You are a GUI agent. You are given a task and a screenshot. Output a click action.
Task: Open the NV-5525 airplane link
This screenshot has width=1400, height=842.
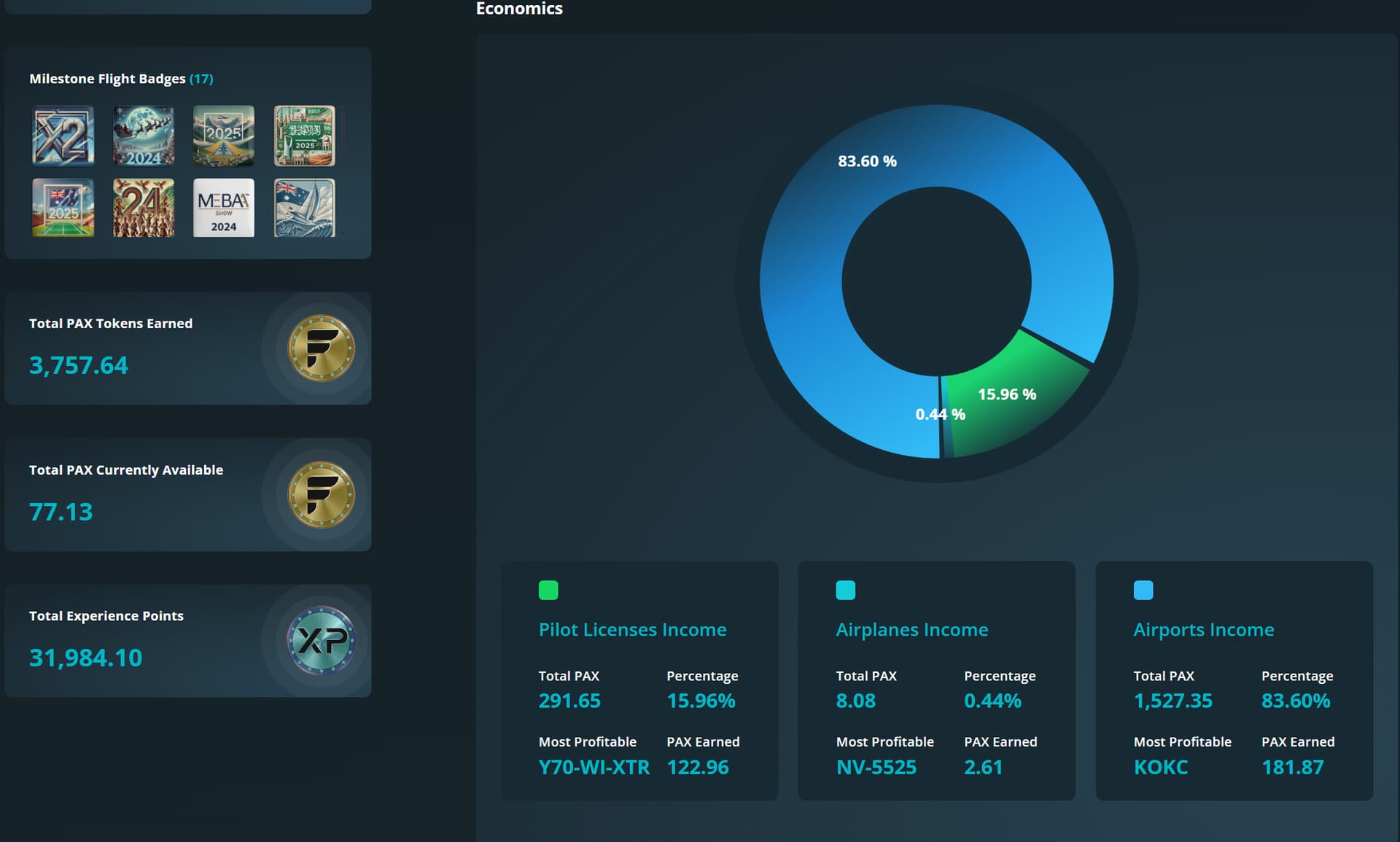pos(876,767)
